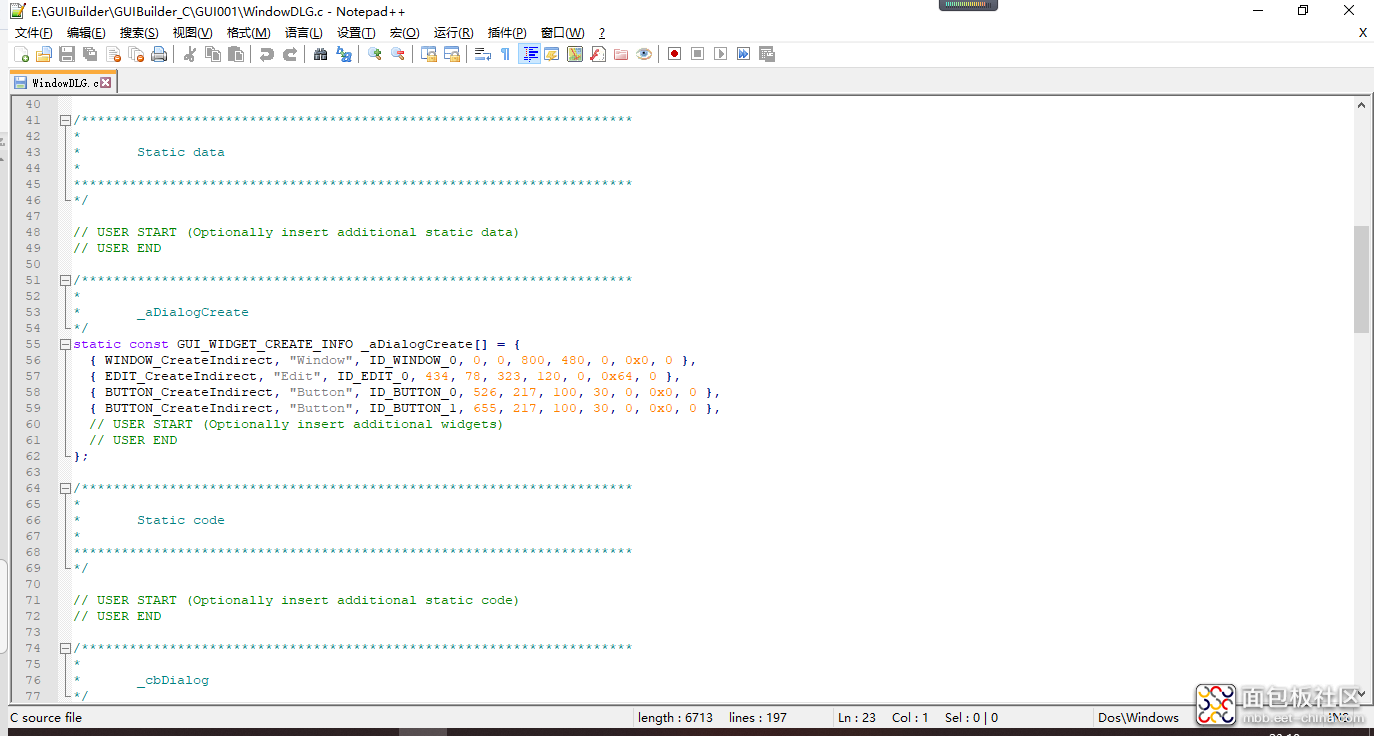Click the scrollbar down arrow
The width and height of the screenshot is (1374, 736).
point(1361,693)
